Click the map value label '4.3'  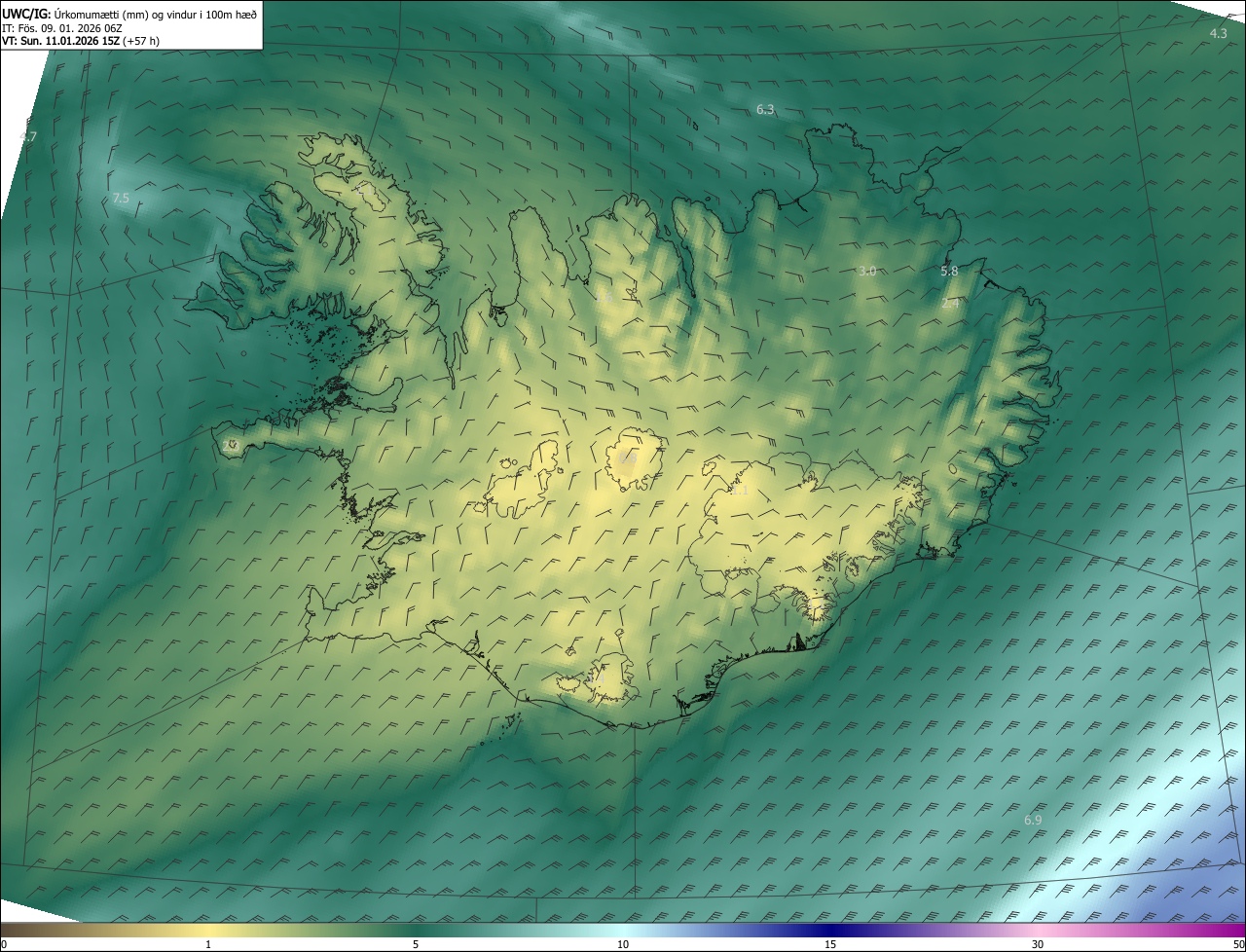click(1218, 33)
